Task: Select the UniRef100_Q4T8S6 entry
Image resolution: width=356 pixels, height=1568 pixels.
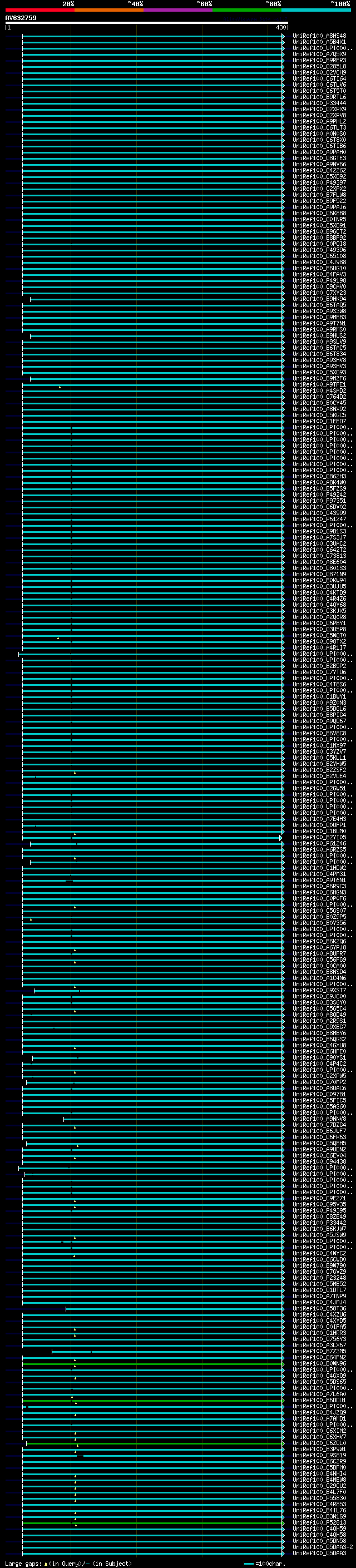Action: (x=319, y=685)
